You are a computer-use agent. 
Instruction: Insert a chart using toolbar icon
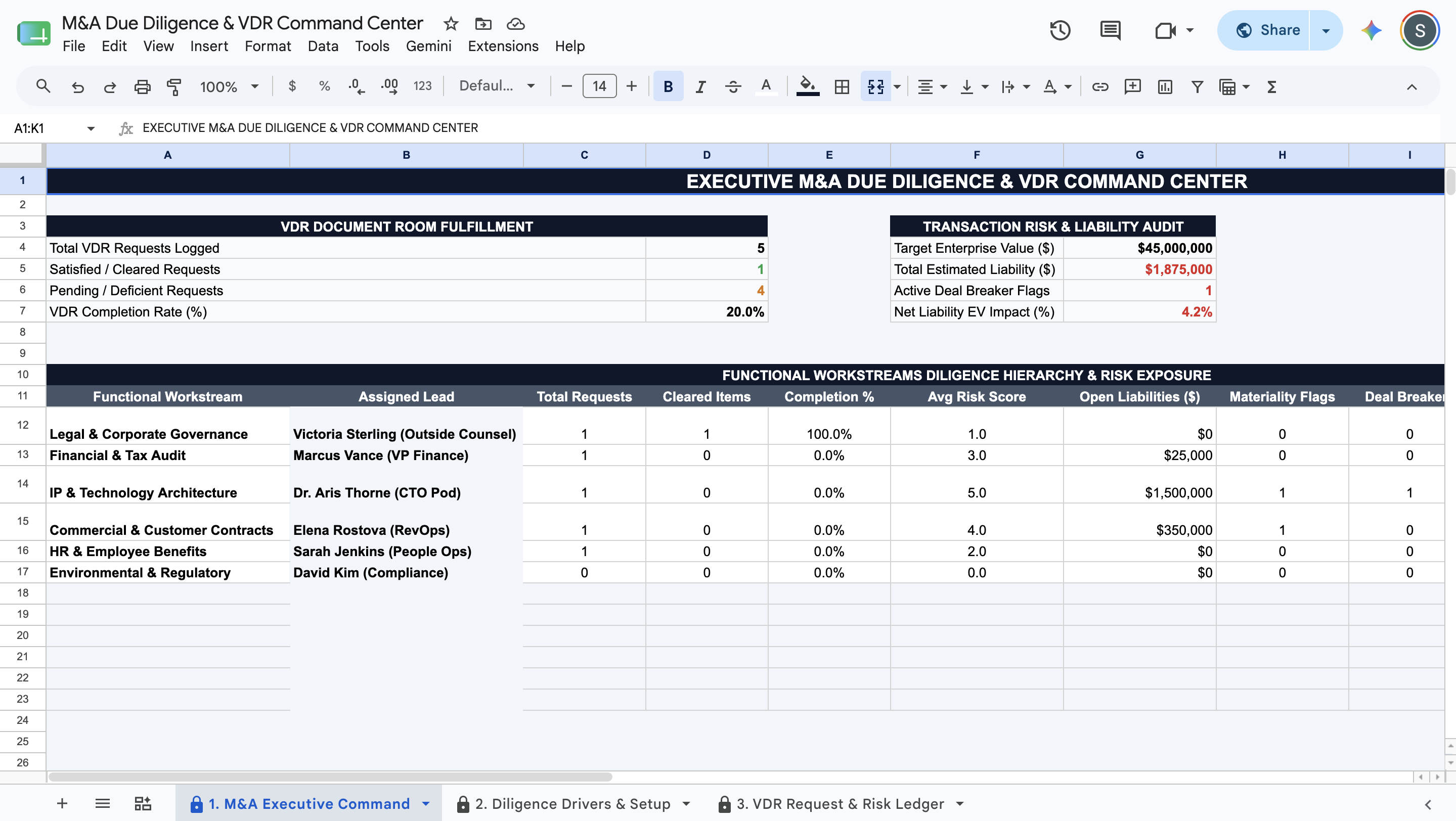coord(1165,86)
